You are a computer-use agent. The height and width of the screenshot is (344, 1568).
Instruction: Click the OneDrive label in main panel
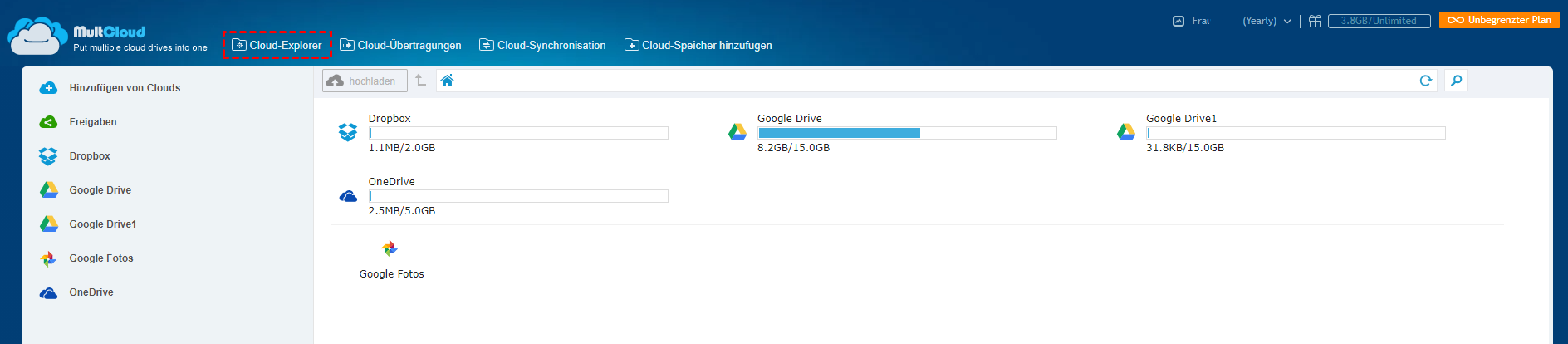(392, 182)
